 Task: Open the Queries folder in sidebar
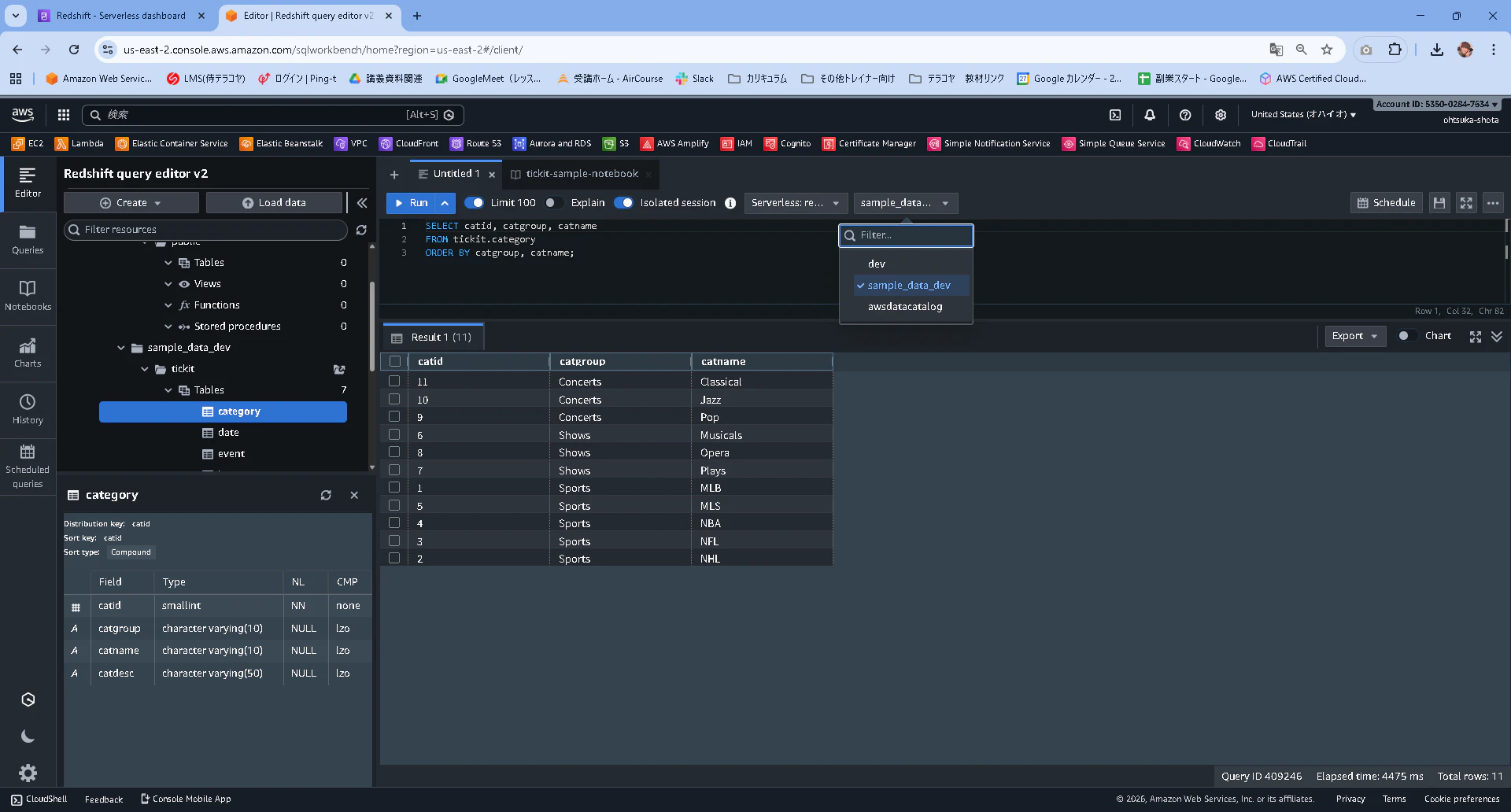click(28, 239)
